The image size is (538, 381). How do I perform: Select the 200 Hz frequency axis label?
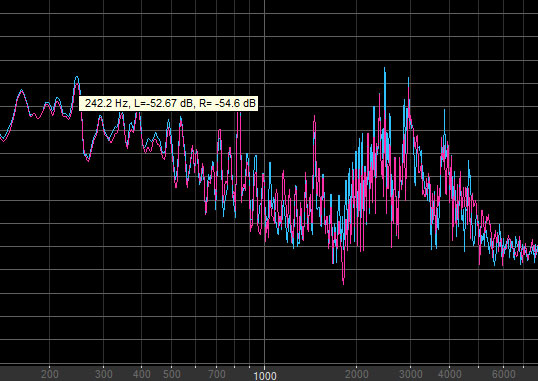pos(50,374)
